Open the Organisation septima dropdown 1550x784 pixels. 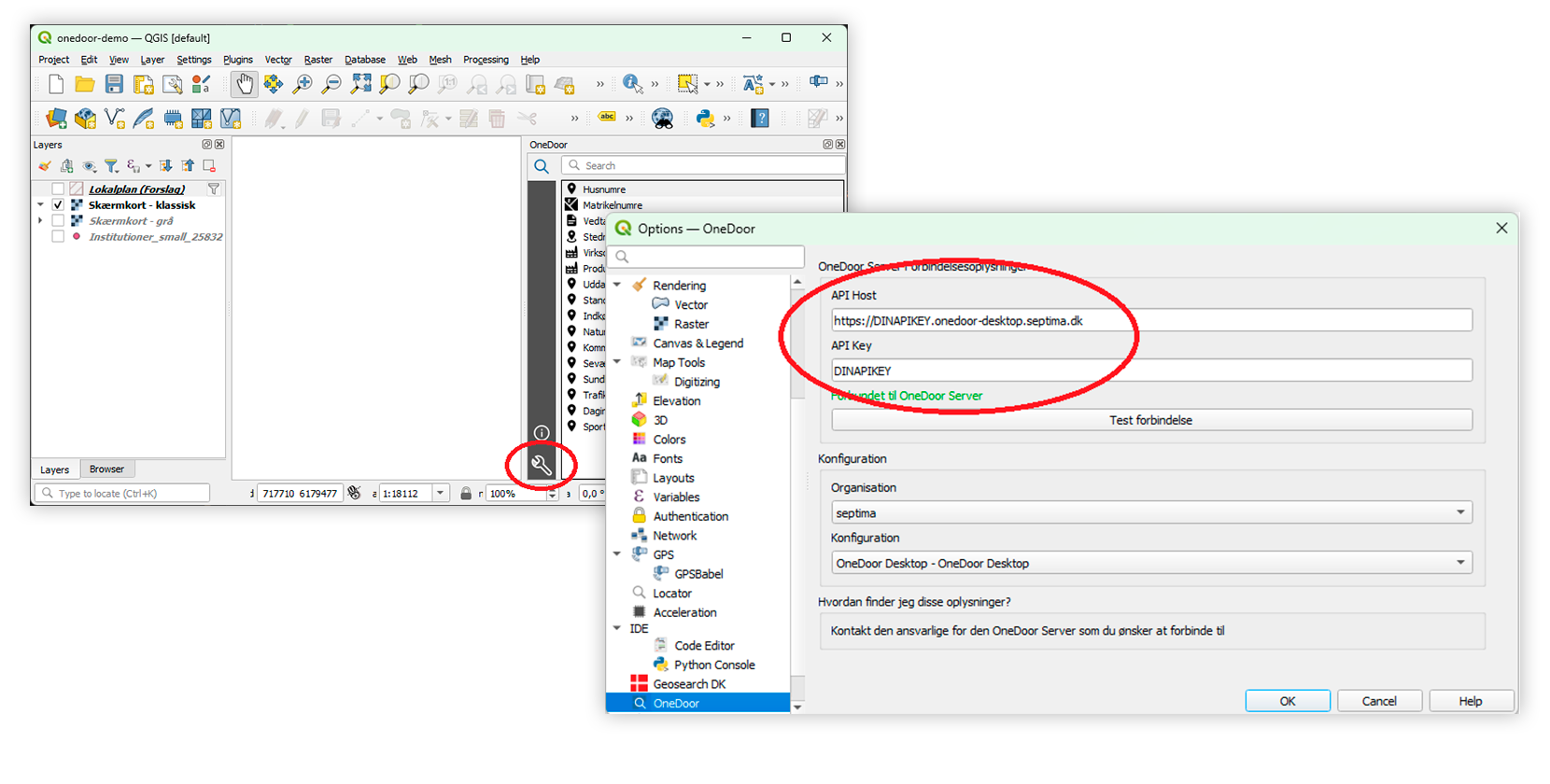click(x=1151, y=512)
